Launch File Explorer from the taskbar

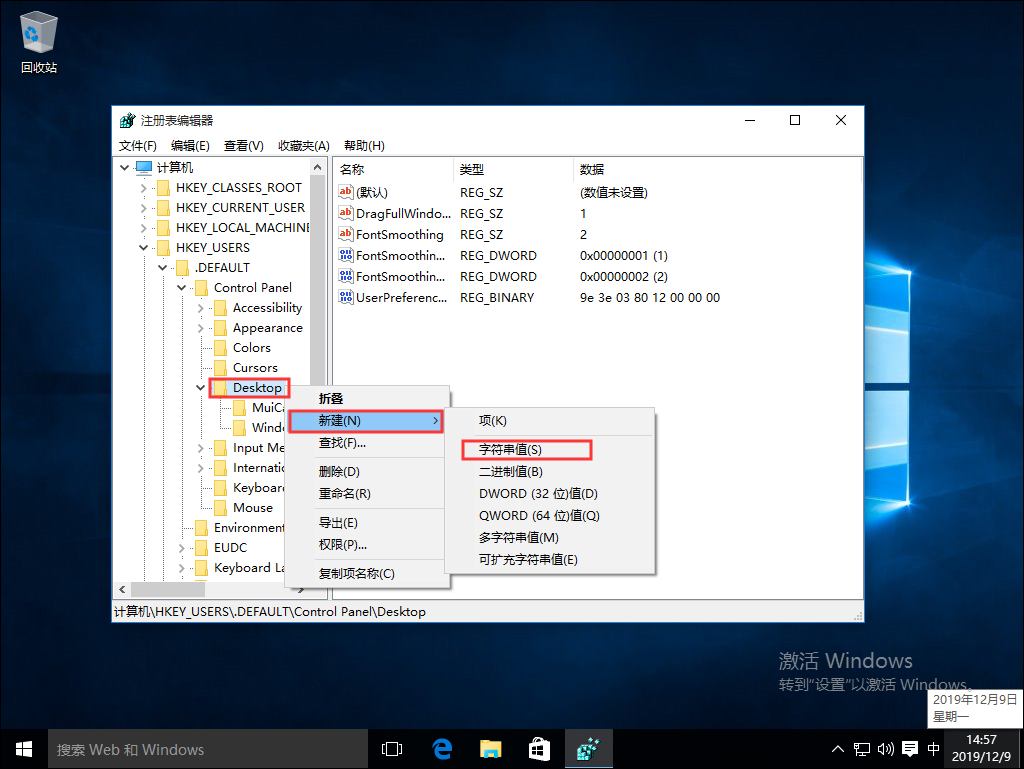pos(490,748)
